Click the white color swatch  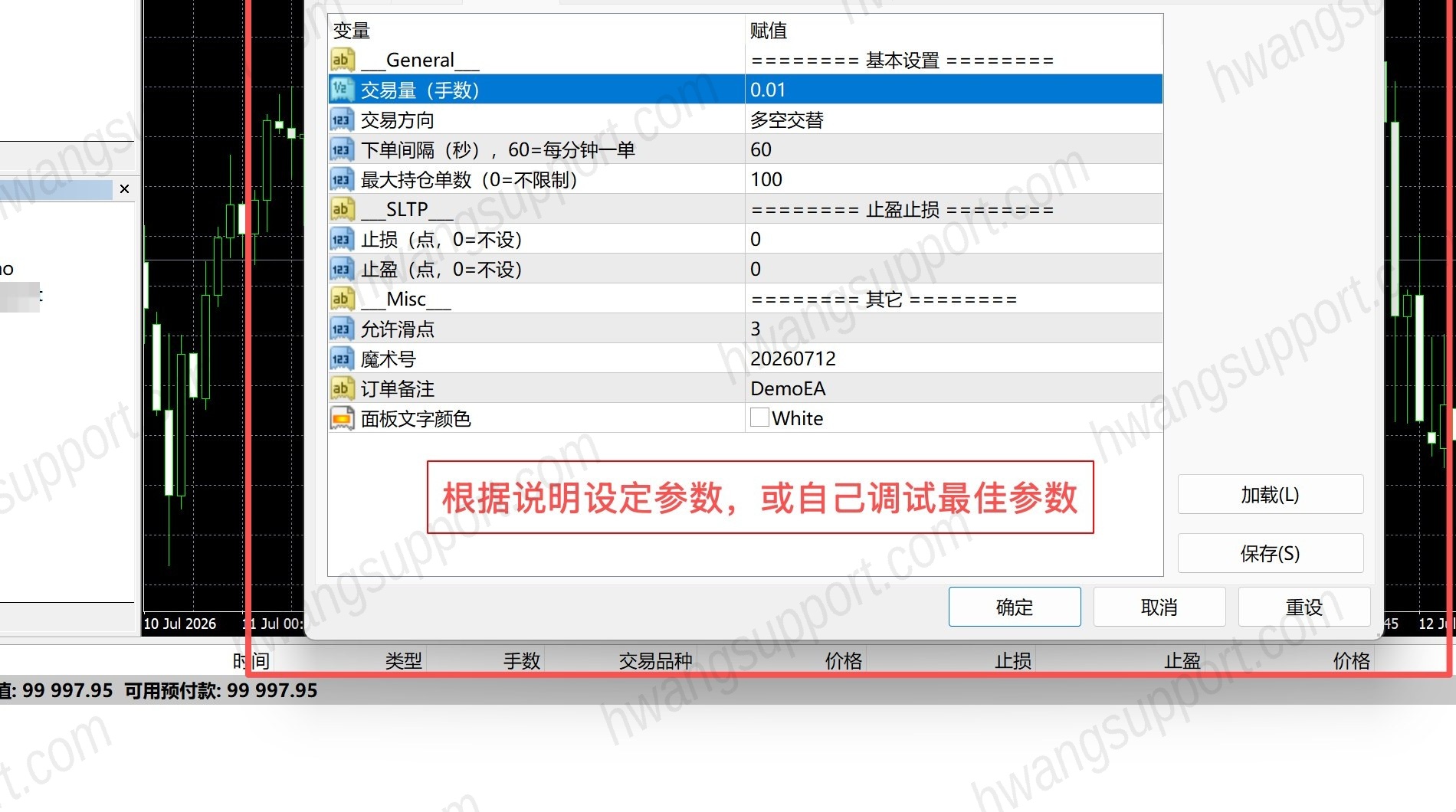[759, 417]
